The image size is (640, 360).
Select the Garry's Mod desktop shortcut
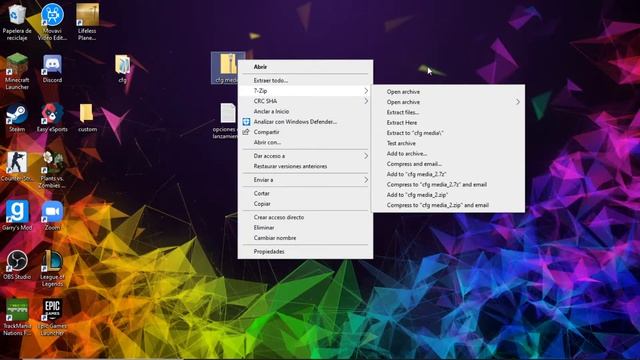pyautogui.click(x=17, y=216)
